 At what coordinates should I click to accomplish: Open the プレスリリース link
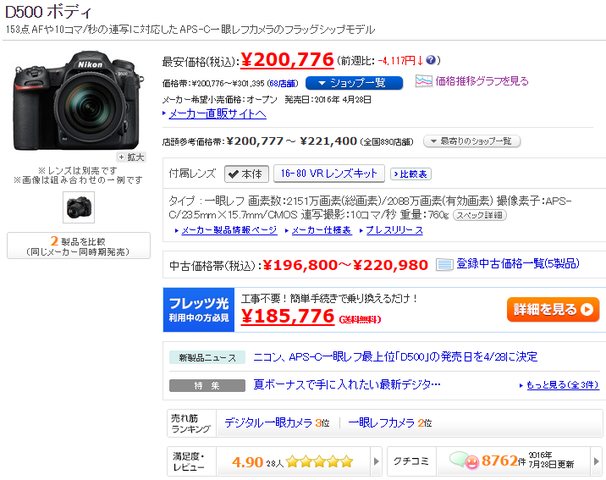(394, 230)
